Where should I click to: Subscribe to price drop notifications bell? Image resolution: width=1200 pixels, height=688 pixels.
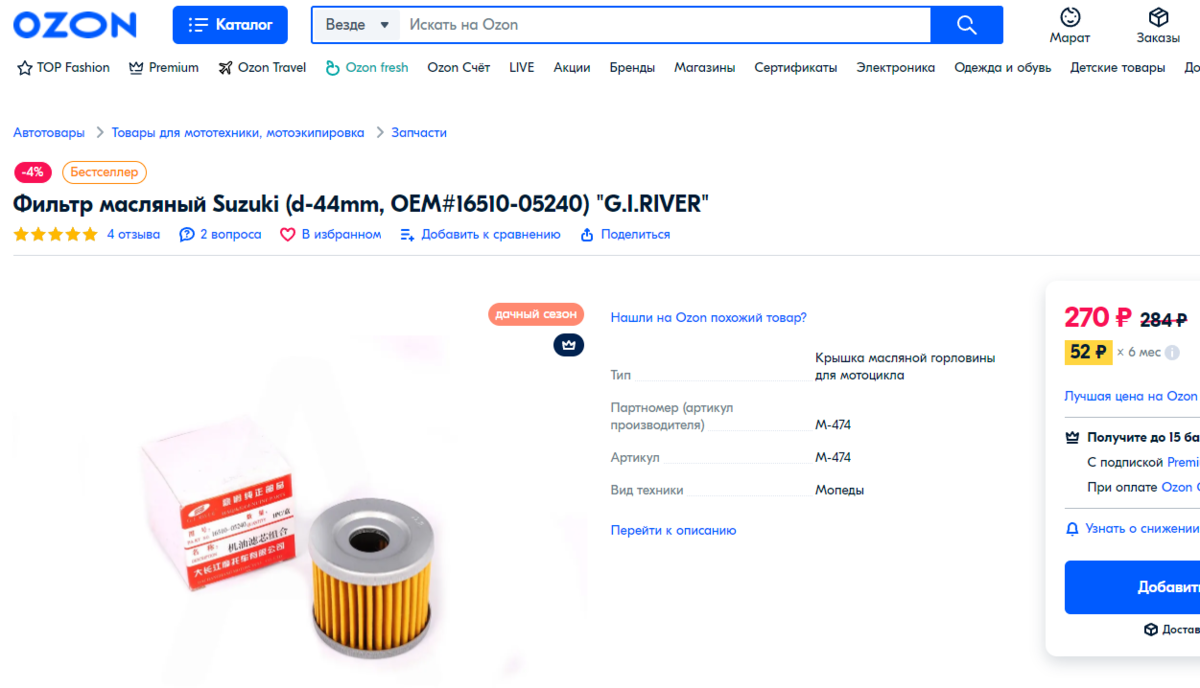1072,528
